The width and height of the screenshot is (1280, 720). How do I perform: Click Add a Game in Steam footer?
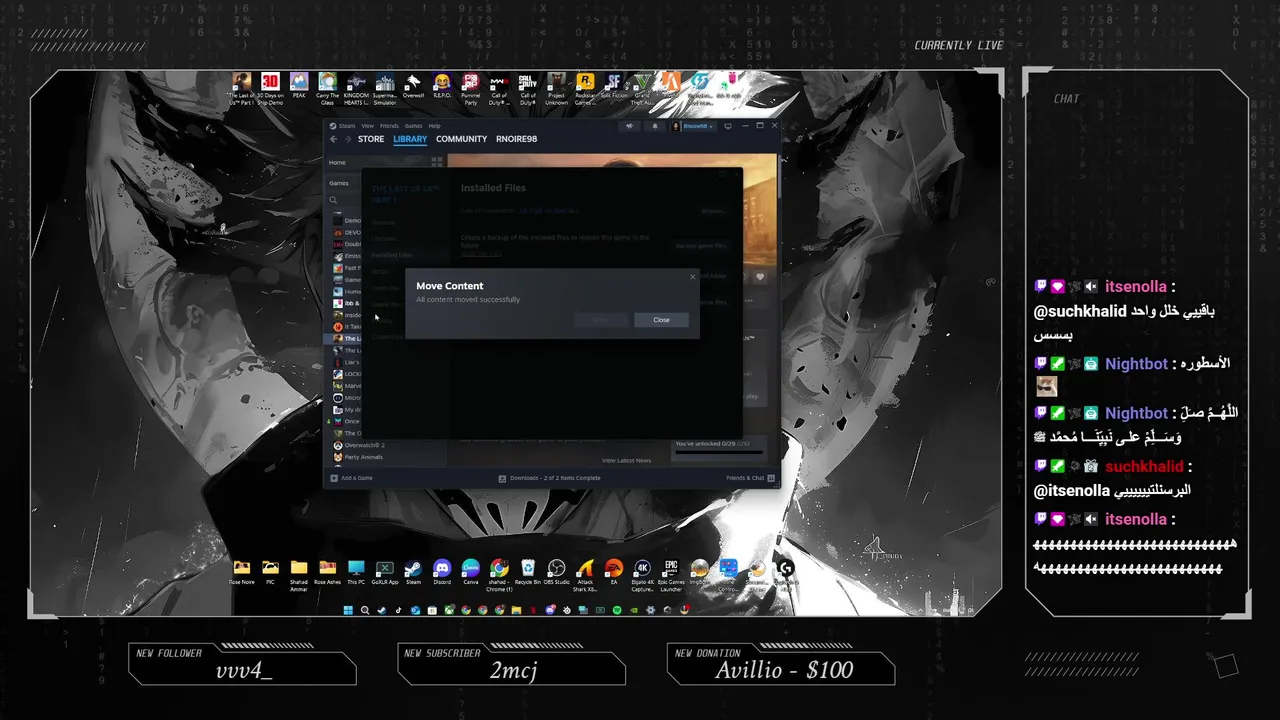(352, 478)
